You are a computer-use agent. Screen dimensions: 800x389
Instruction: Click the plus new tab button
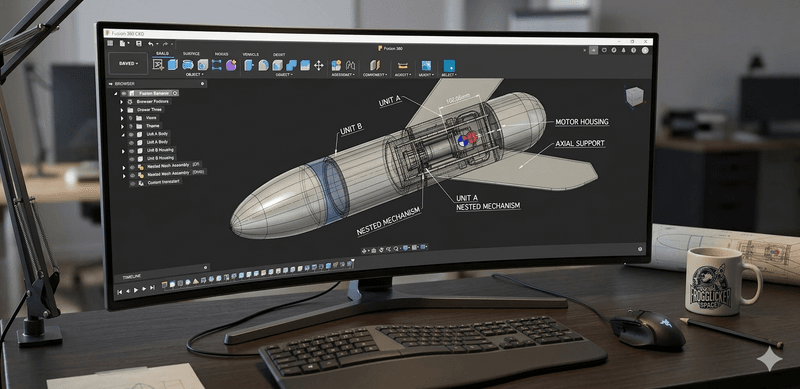point(593,50)
